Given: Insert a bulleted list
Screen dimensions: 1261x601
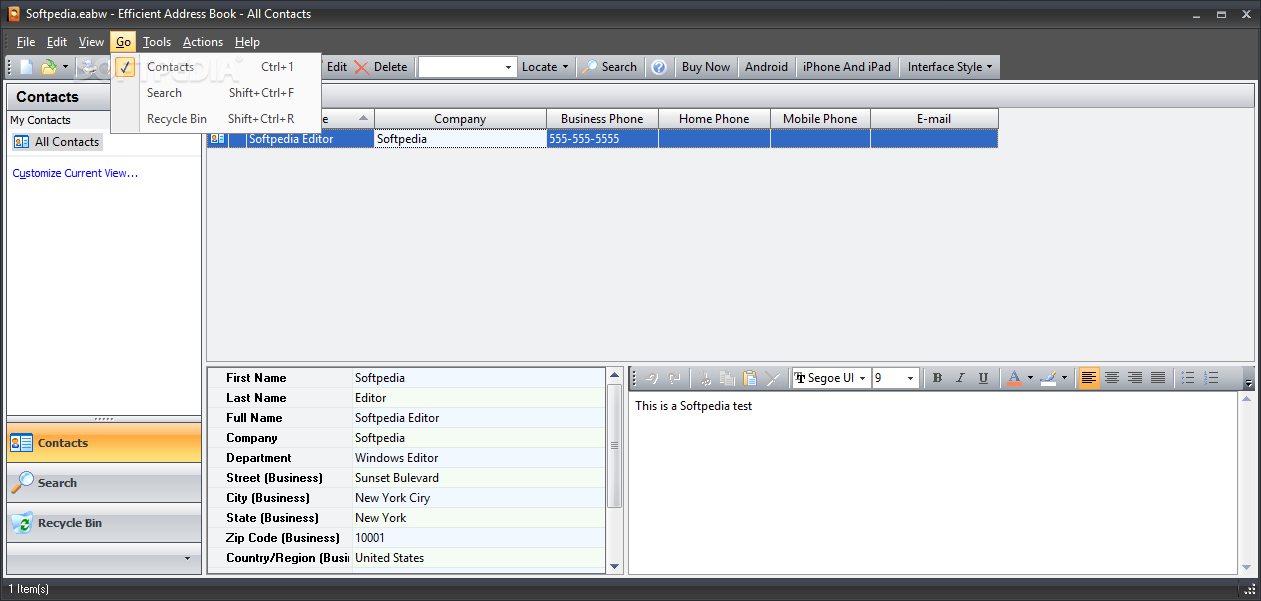Looking at the screenshot, I should pyautogui.click(x=1188, y=378).
